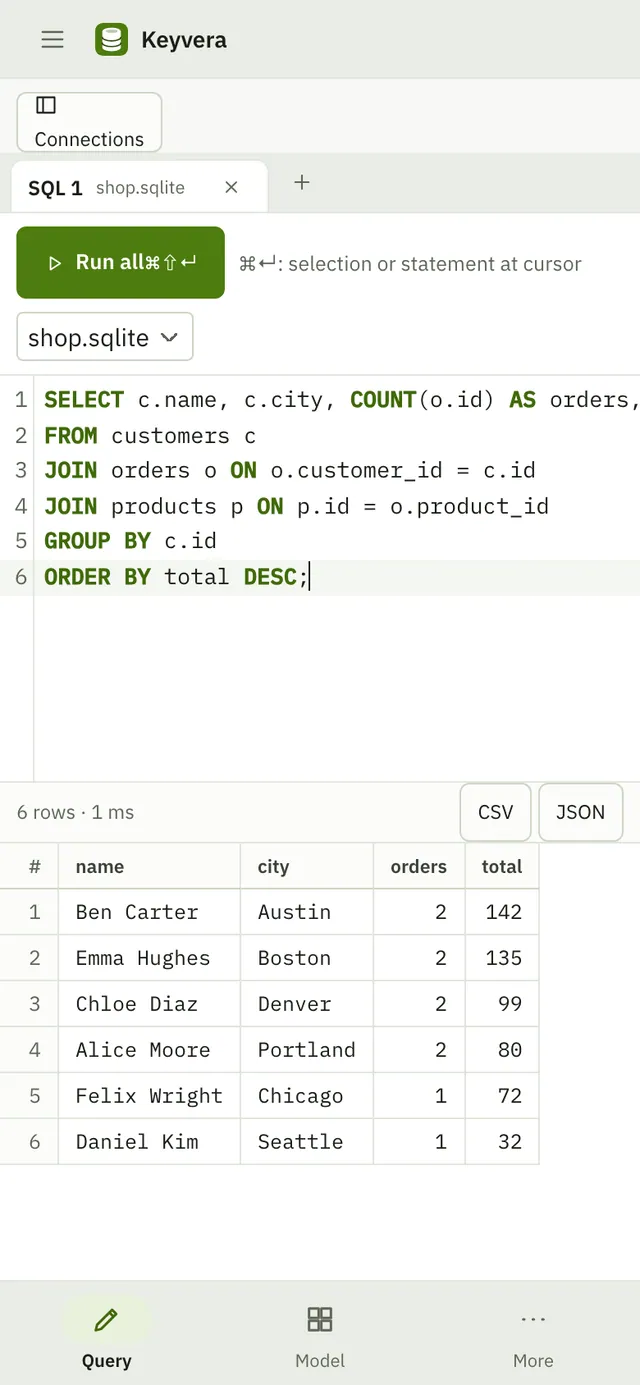The height and width of the screenshot is (1385, 640).
Task: Select the Felix Wright cell
Action: click(150, 1096)
